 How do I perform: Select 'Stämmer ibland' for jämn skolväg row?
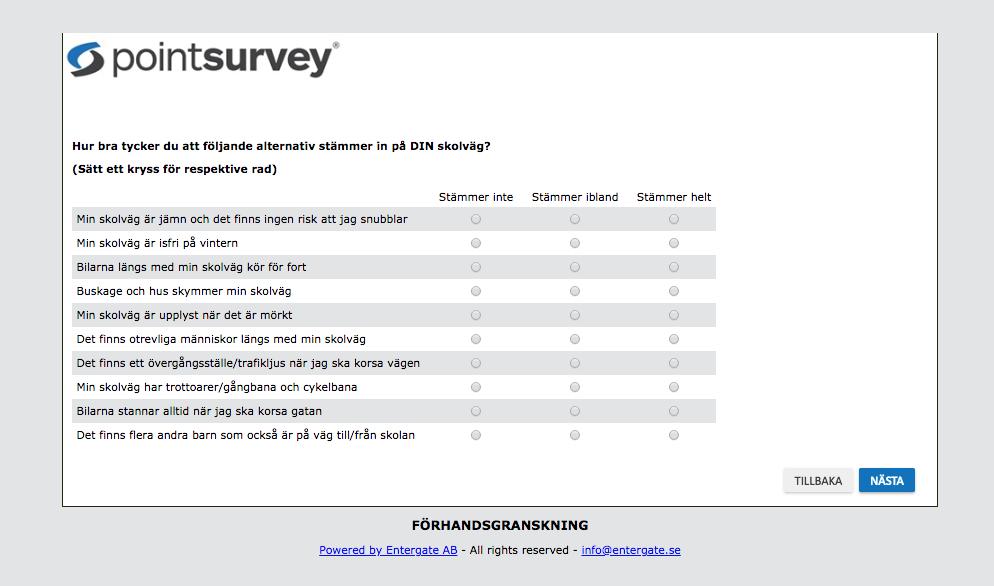575,219
